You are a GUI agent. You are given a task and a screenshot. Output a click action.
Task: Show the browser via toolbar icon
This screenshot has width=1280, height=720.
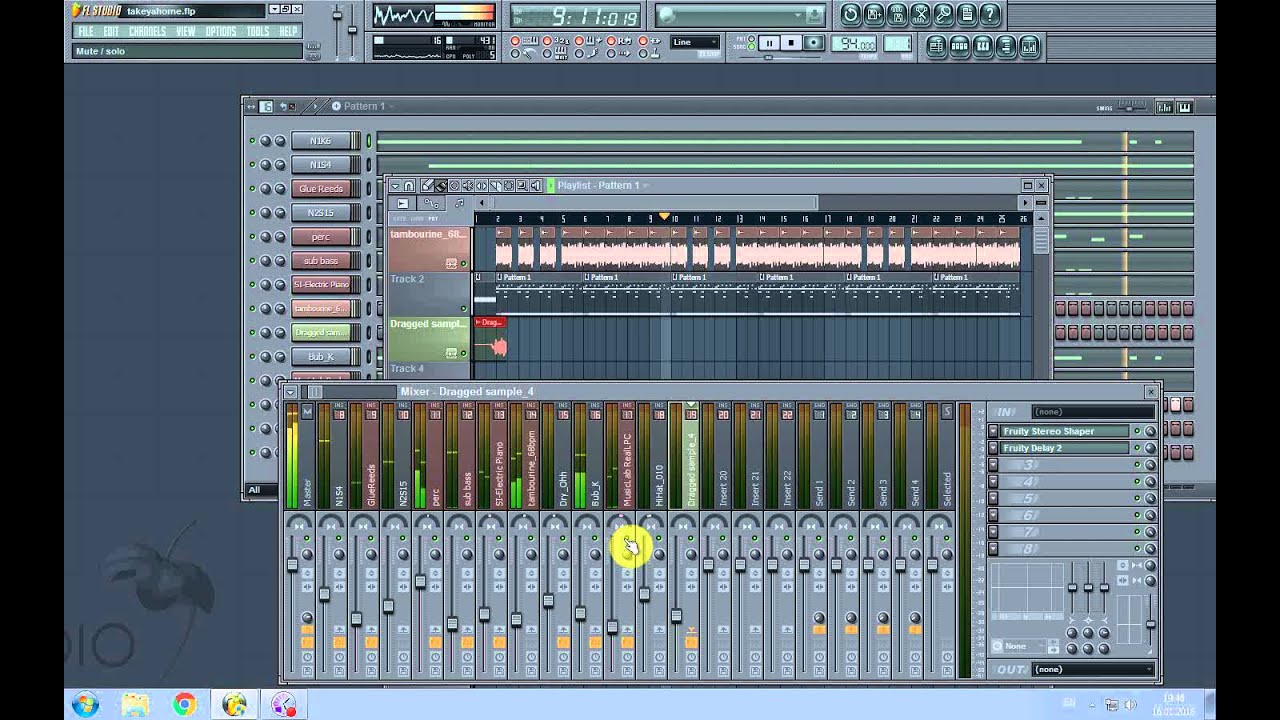[1006, 46]
